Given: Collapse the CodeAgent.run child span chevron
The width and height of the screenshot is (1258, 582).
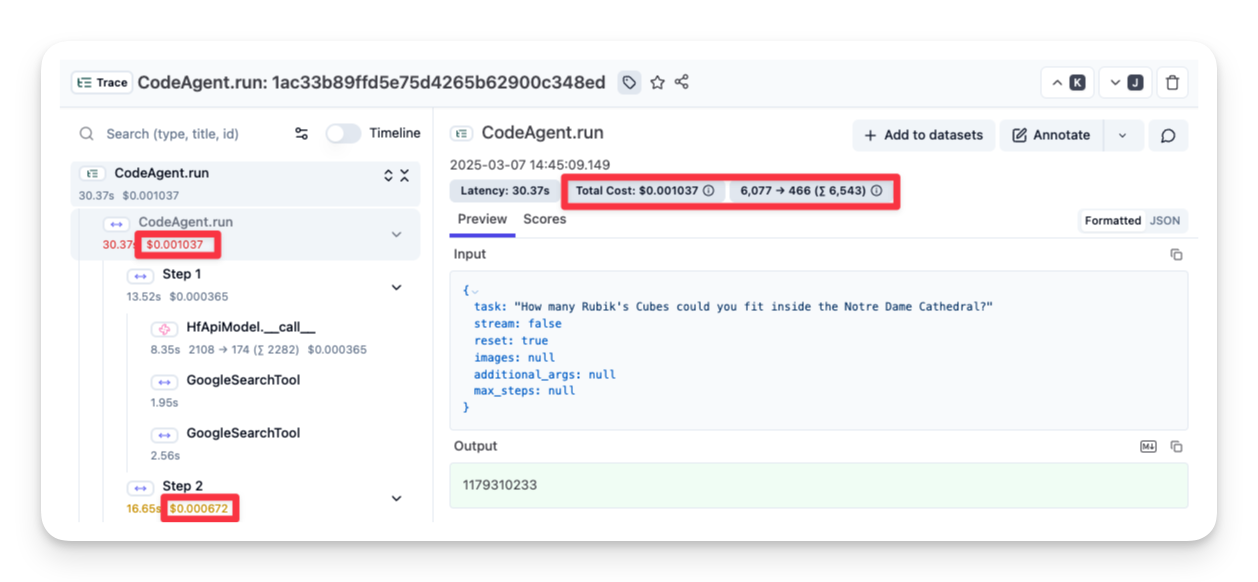Looking at the screenshot, I should click(x=396, y=234).
